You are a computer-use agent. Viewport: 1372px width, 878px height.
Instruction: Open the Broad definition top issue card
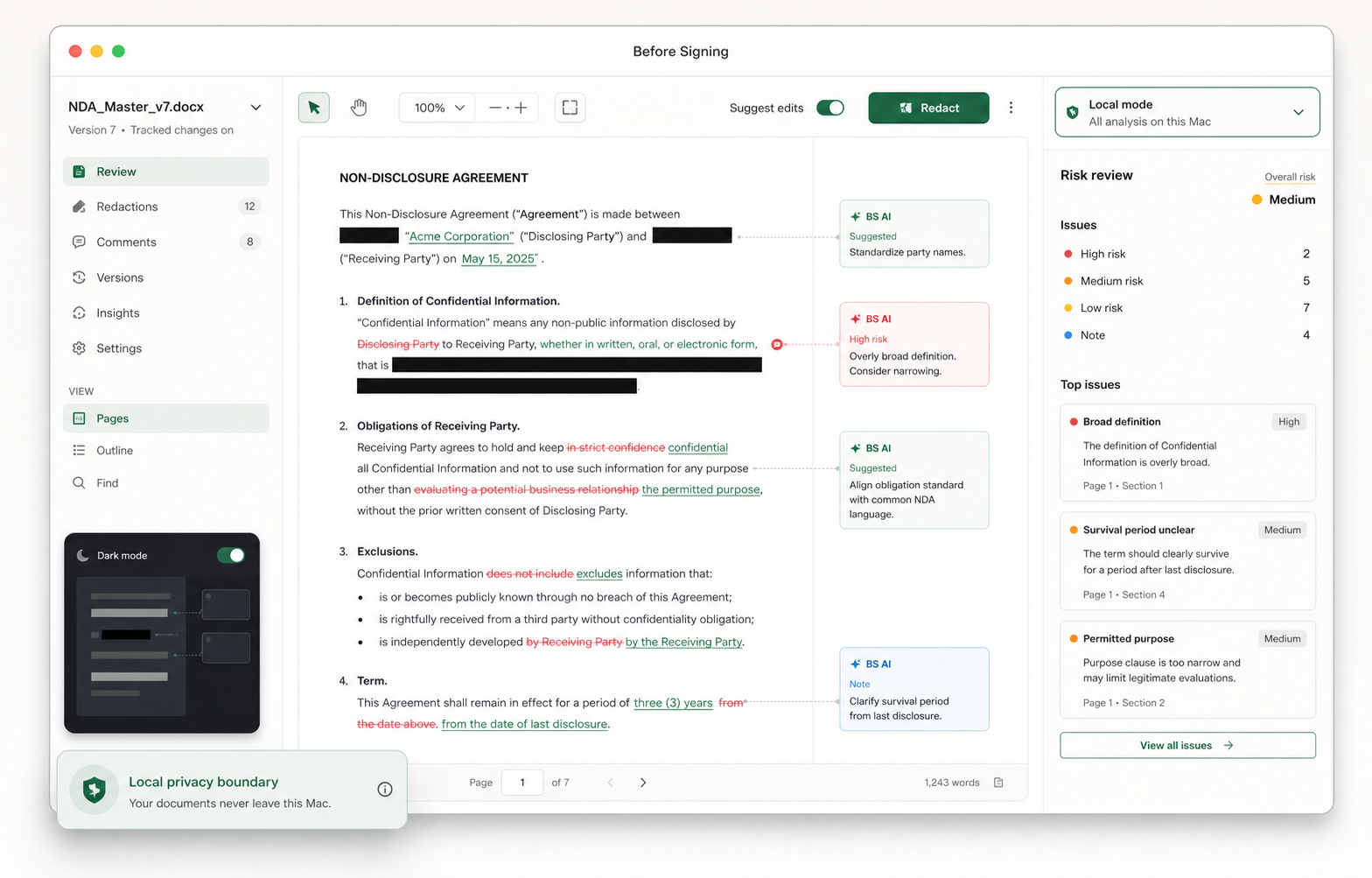click(1187, 453)
